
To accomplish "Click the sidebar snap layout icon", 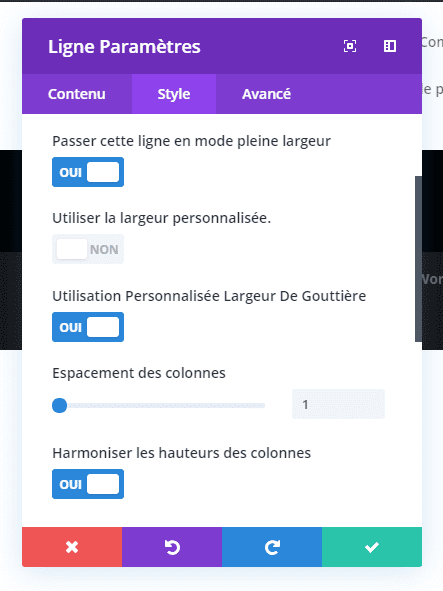I will click(x=389, y=46).
